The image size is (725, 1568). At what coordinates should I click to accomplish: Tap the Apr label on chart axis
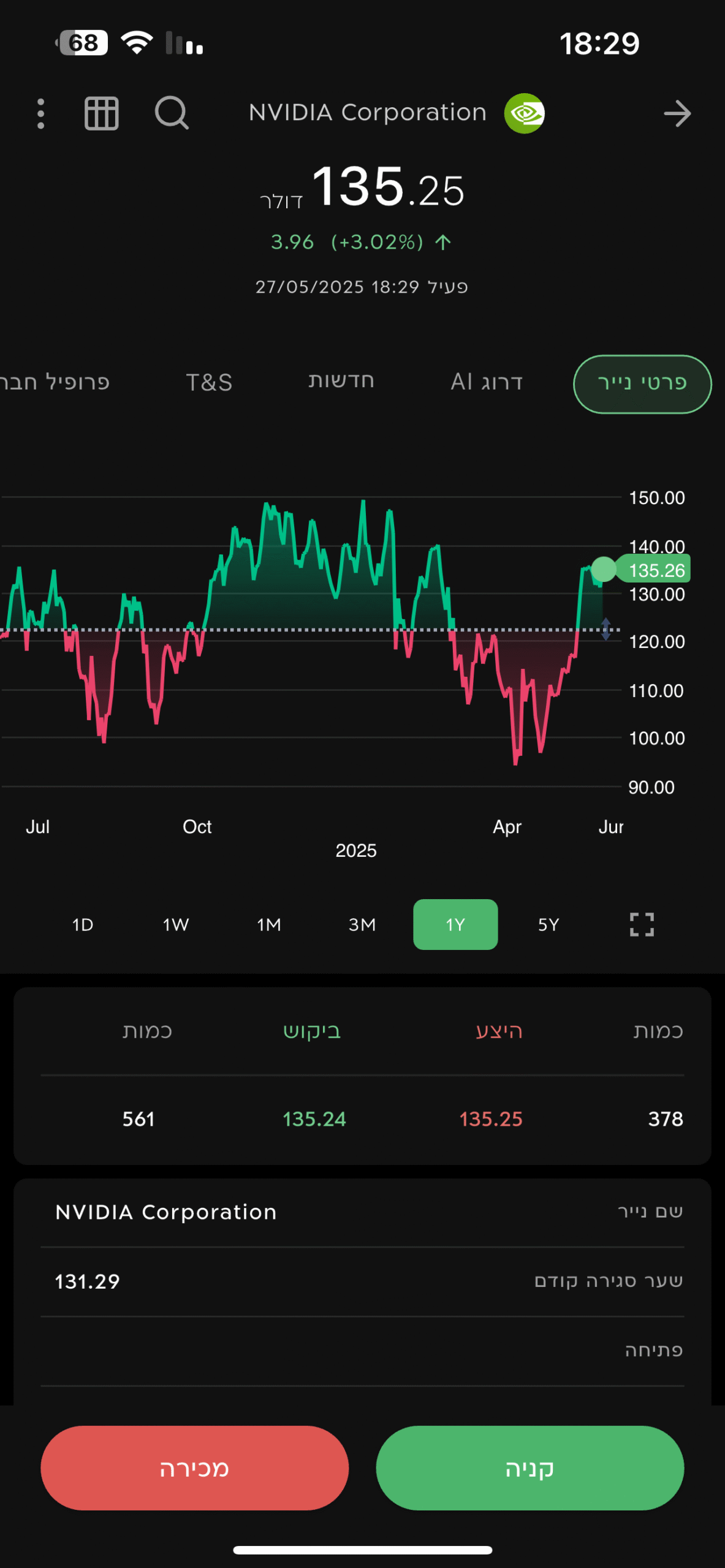pos(507,827)
